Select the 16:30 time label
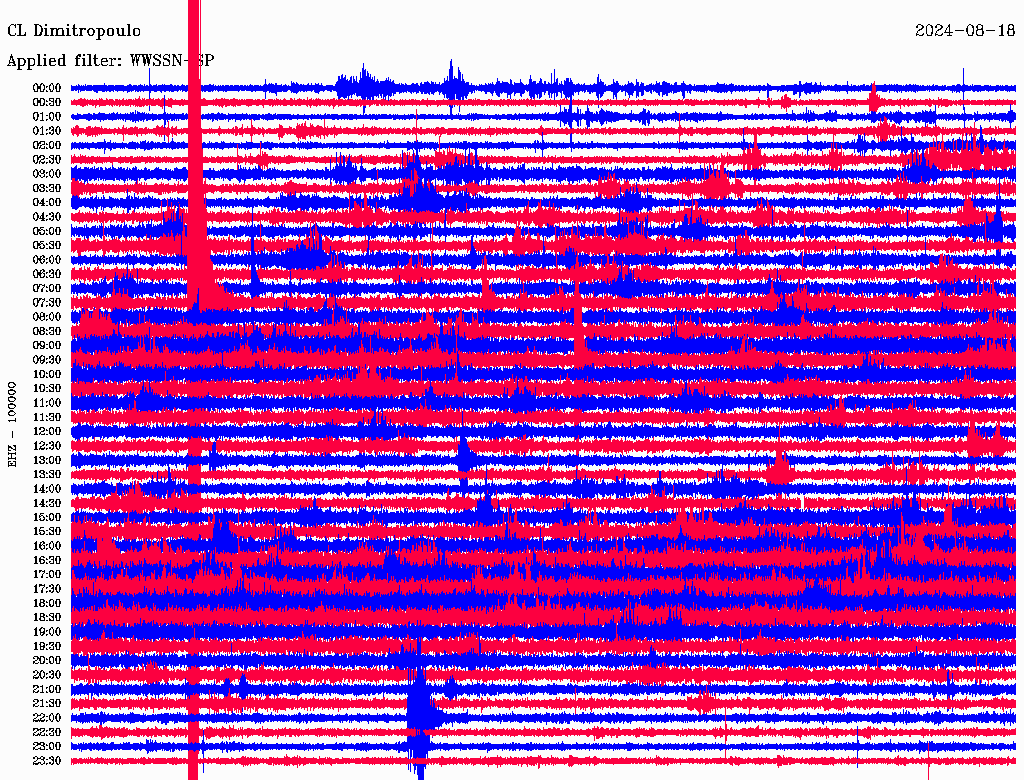 tap(47, 561)
